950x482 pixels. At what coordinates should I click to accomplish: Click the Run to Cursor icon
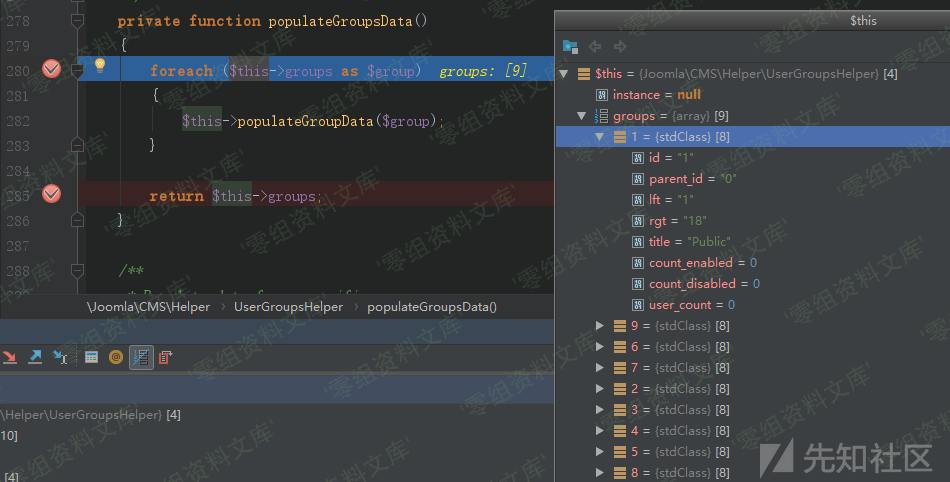click(x=60, y=357)
